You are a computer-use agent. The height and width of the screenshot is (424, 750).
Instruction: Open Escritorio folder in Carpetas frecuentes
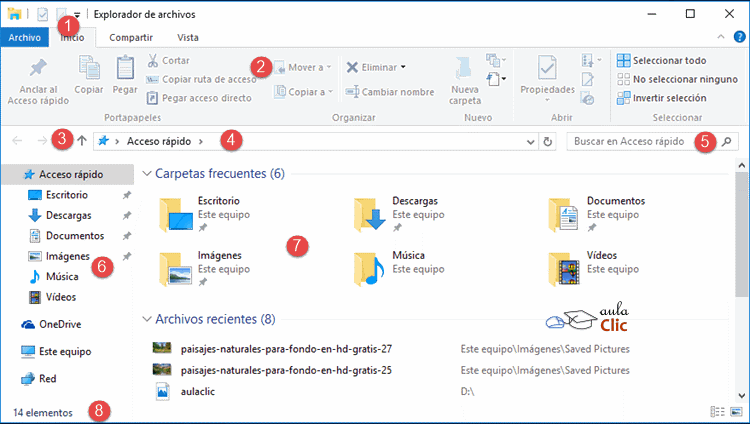click(x=205, y=214)
